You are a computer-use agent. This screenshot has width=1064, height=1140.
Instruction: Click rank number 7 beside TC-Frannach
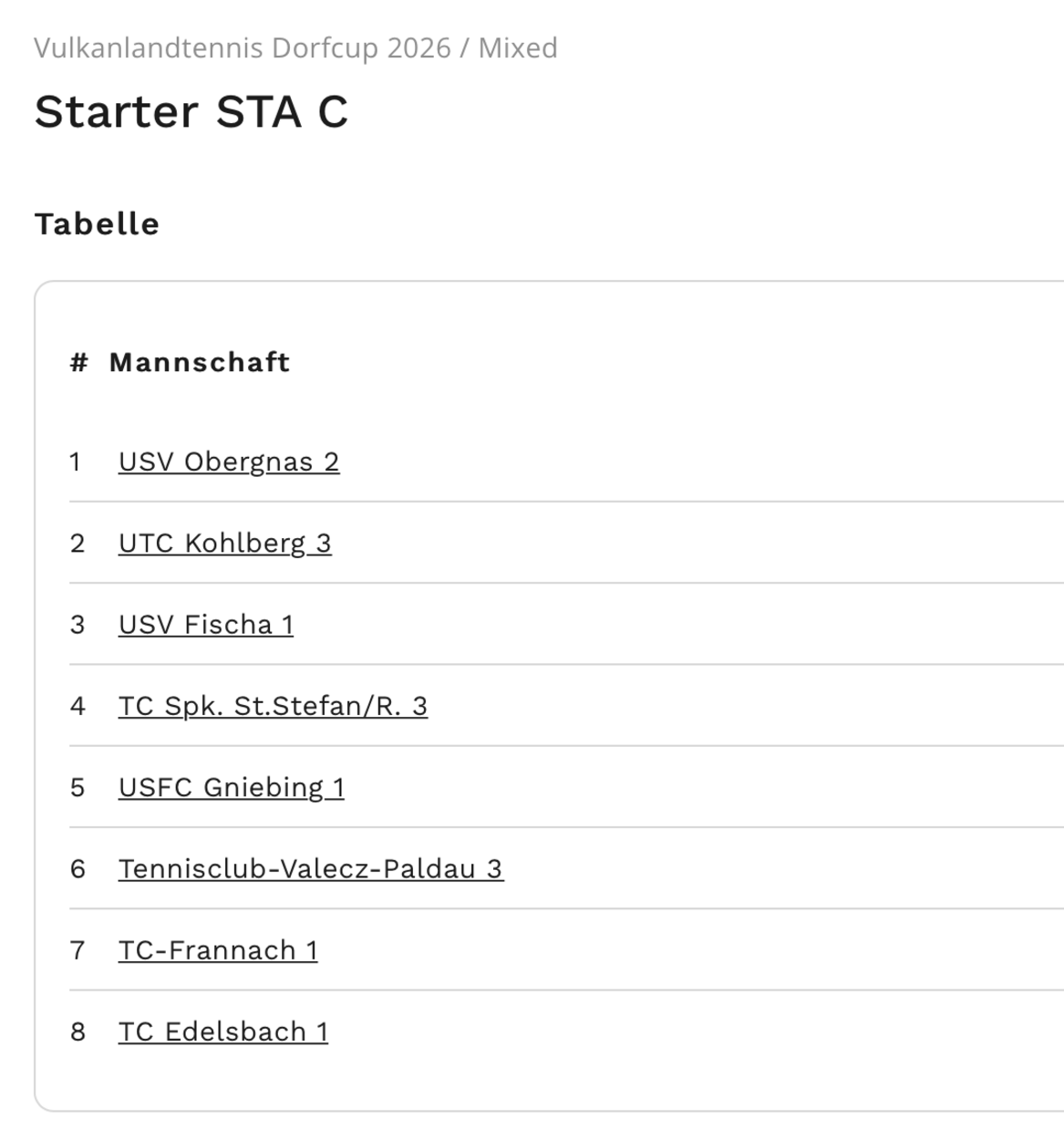pos(77,950)
